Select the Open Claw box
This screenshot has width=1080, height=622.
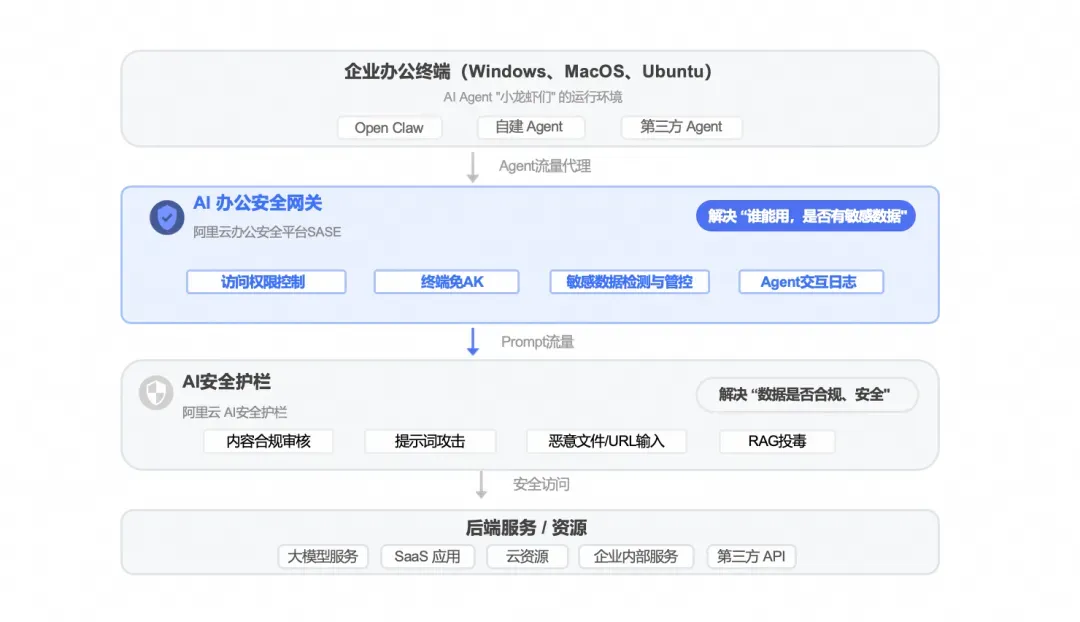point(389,127)
